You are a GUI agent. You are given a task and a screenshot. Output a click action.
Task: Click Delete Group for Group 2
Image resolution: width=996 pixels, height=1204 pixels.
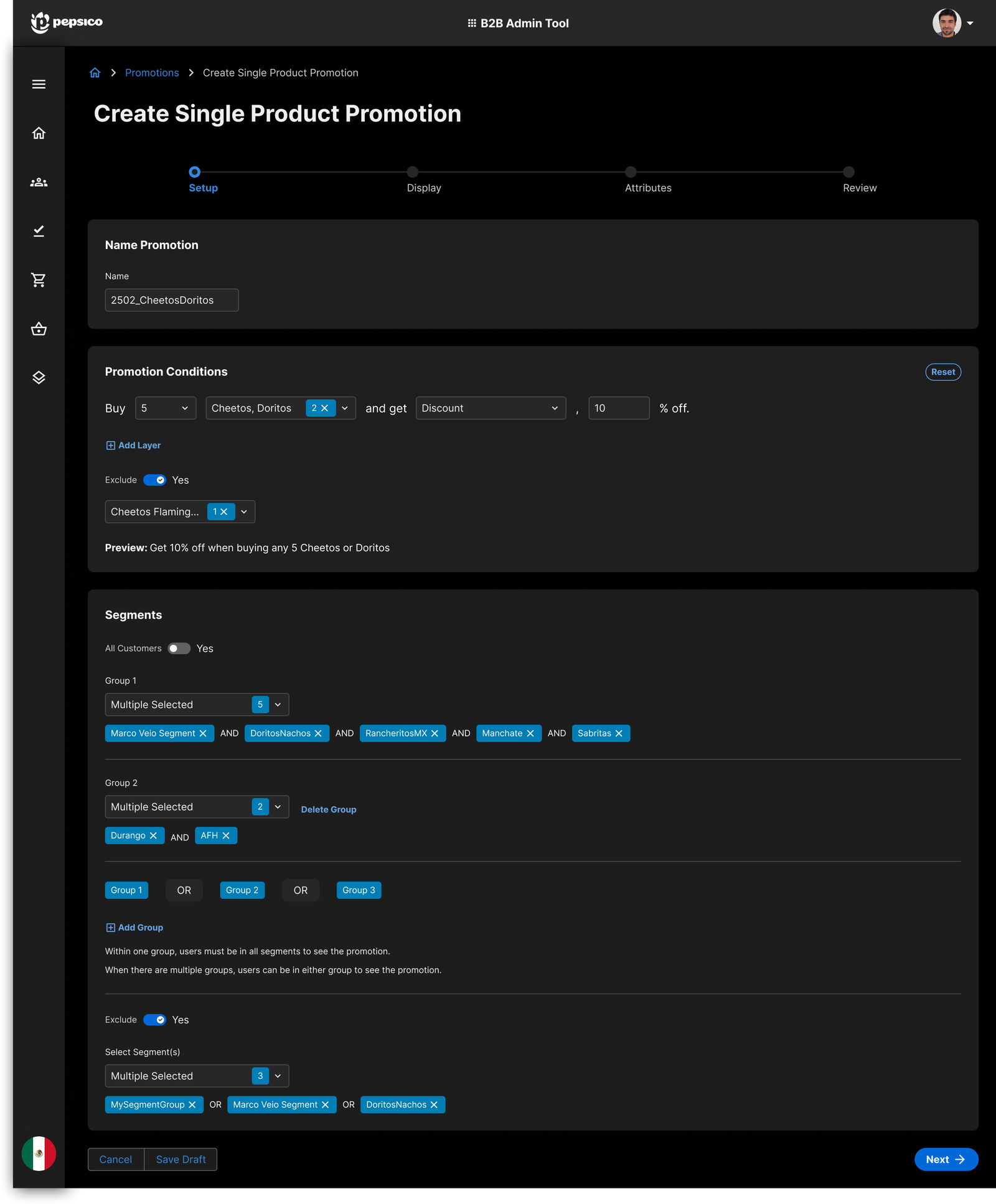(329, 809)
